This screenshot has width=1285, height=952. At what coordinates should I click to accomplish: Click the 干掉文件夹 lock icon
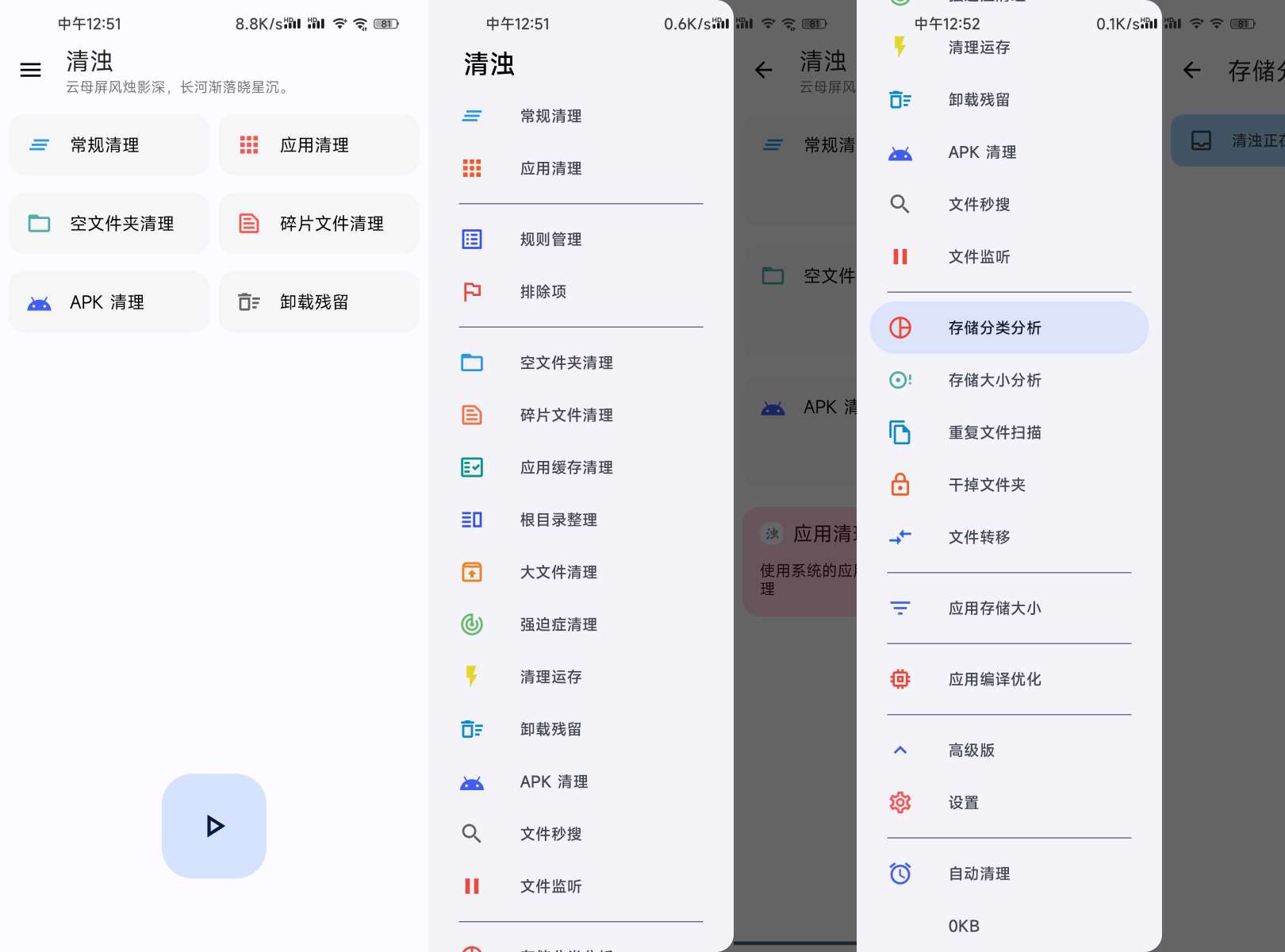(x=900, y=485)
